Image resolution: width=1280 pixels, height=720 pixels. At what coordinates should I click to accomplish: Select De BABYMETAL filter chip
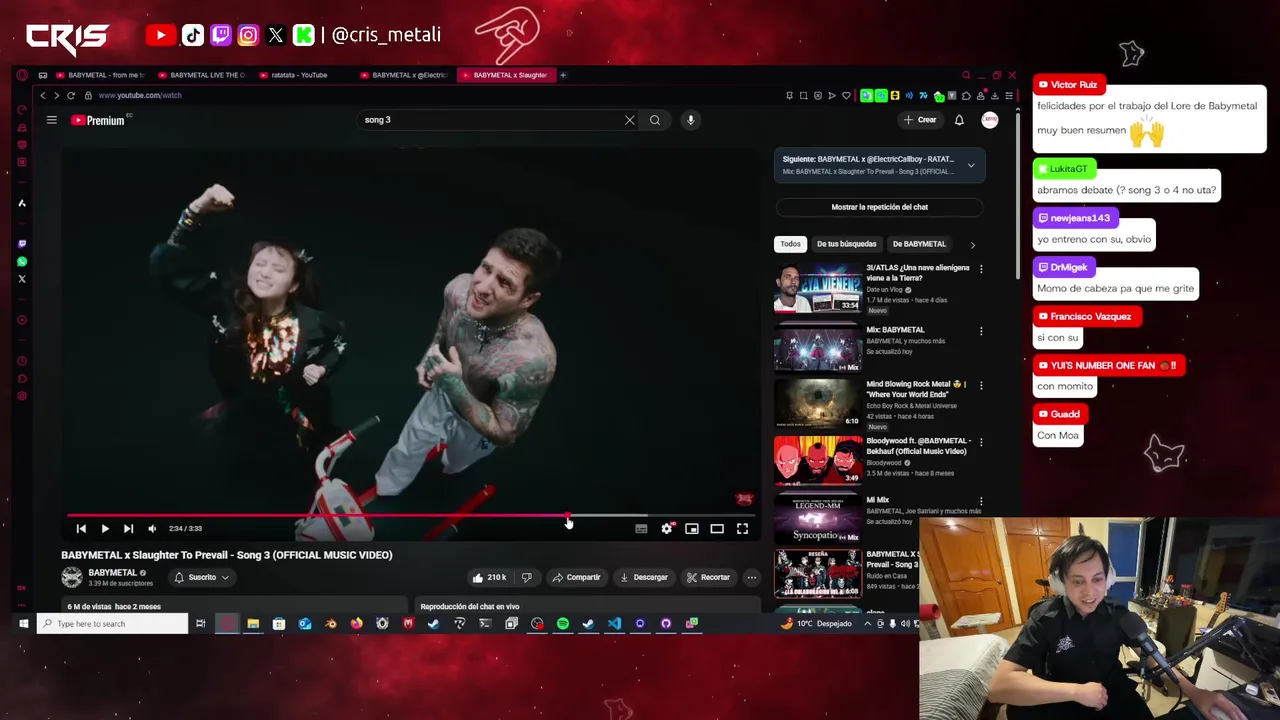coord(919,244)
